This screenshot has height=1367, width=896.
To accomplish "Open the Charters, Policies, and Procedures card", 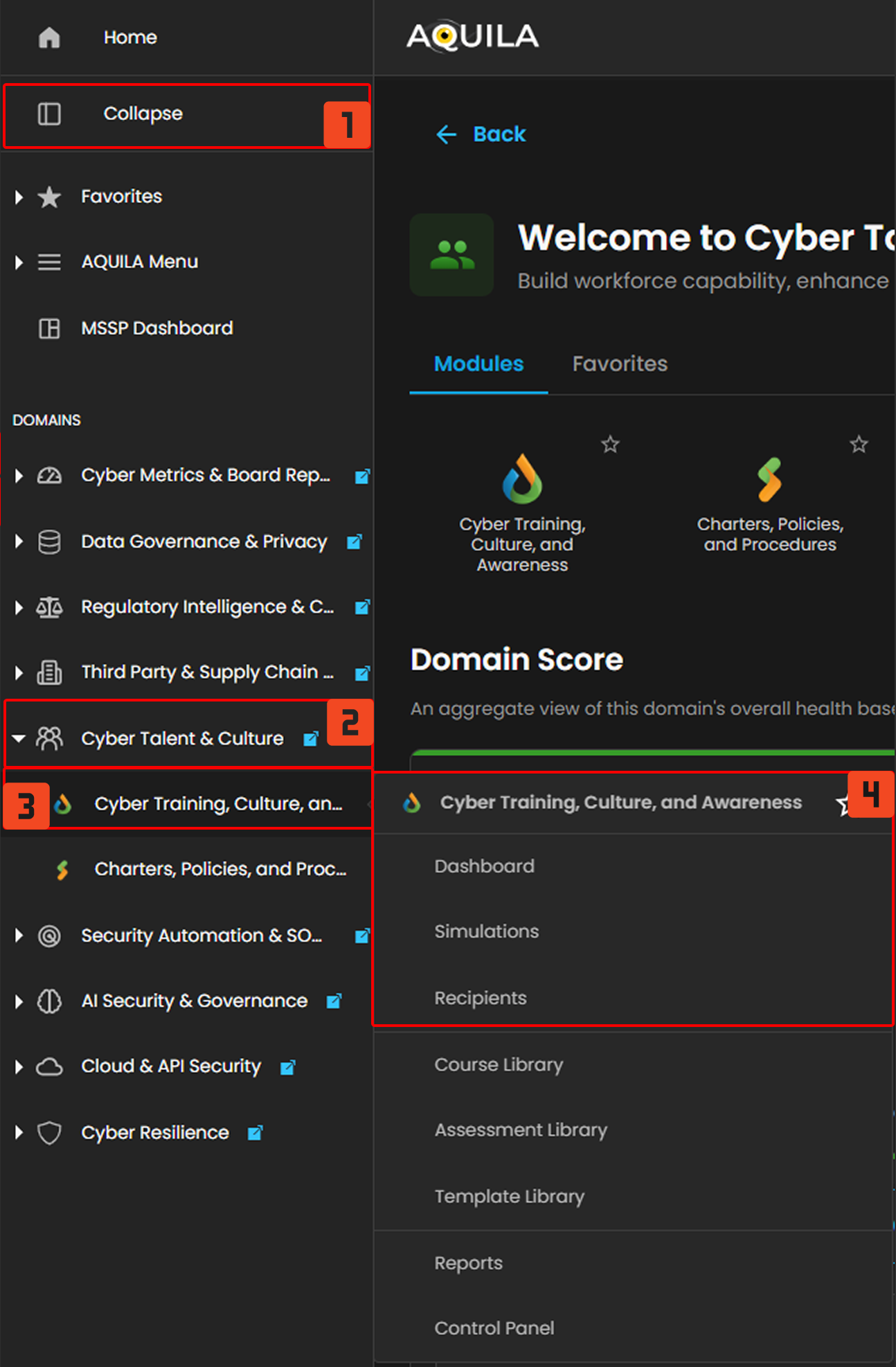I will (770, 503).
